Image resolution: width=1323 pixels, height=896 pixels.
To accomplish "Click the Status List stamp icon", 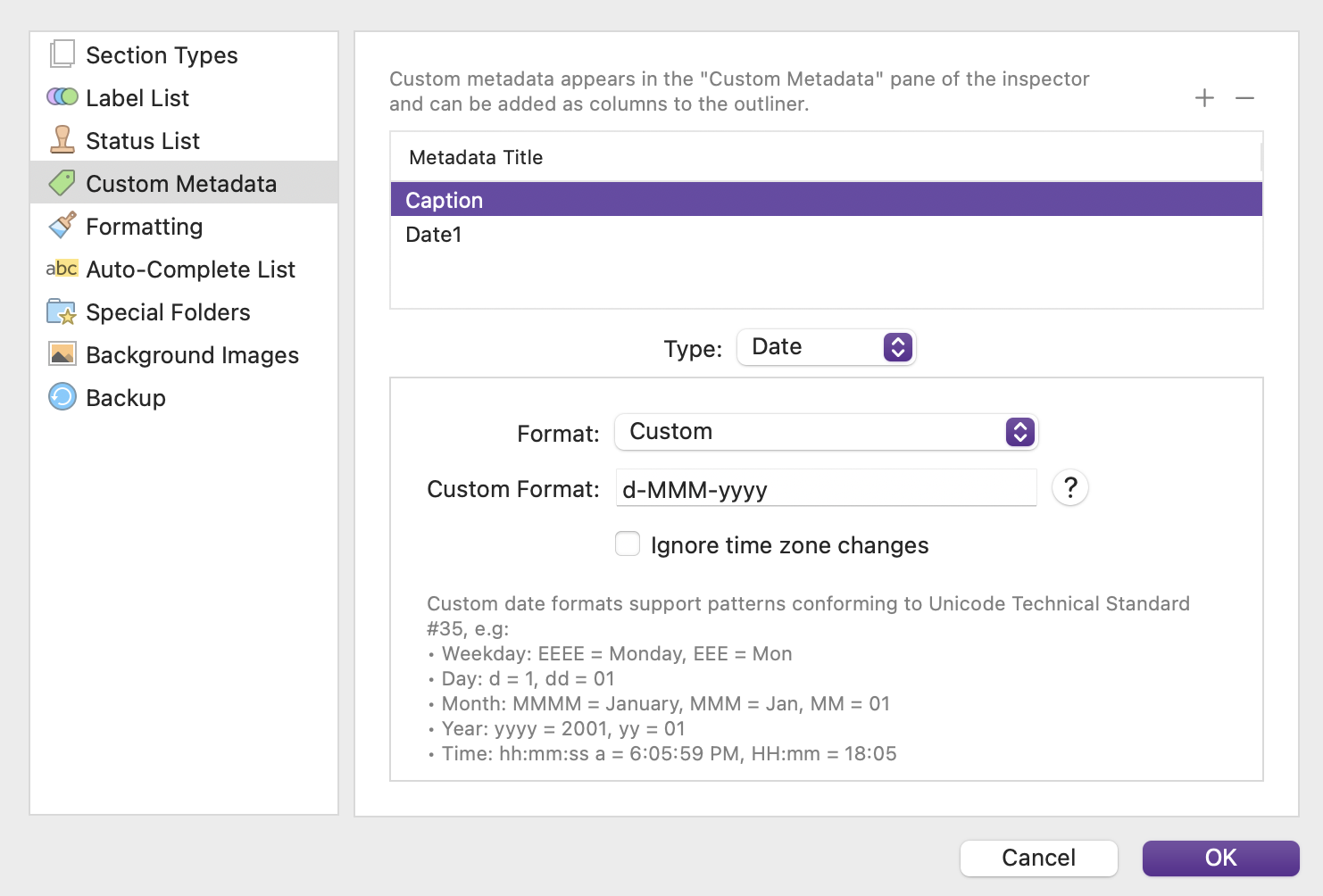I will click(62, 140).
